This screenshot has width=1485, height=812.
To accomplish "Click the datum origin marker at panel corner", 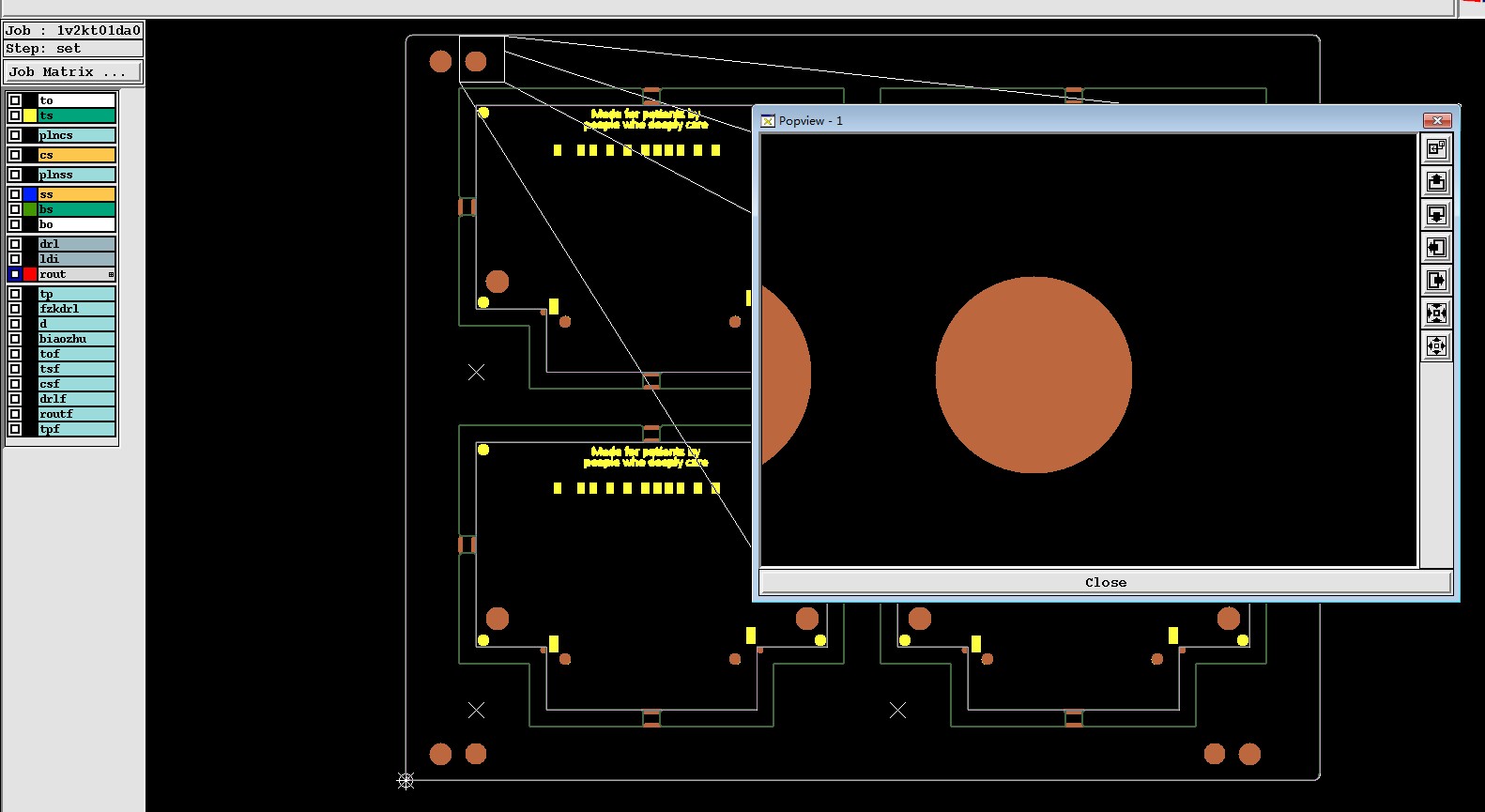I will pos(406,780).
